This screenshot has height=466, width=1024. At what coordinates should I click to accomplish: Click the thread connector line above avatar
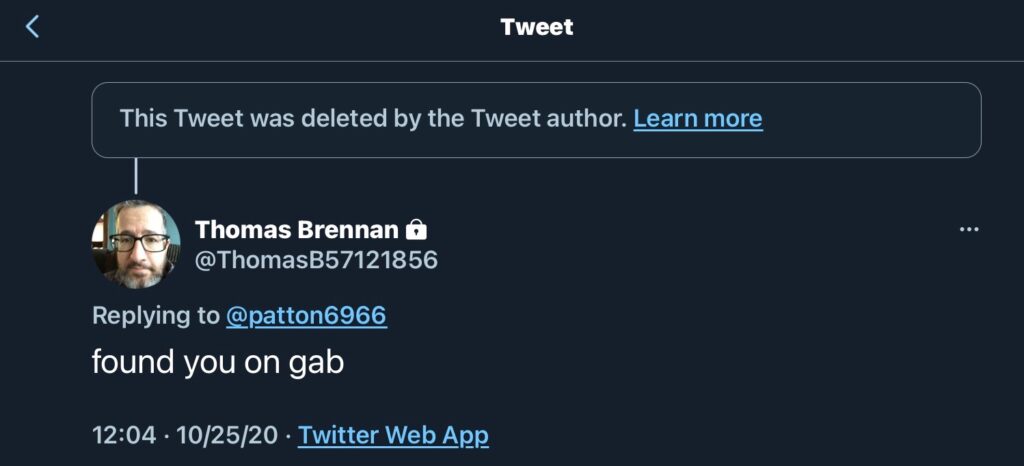(136, 178)
